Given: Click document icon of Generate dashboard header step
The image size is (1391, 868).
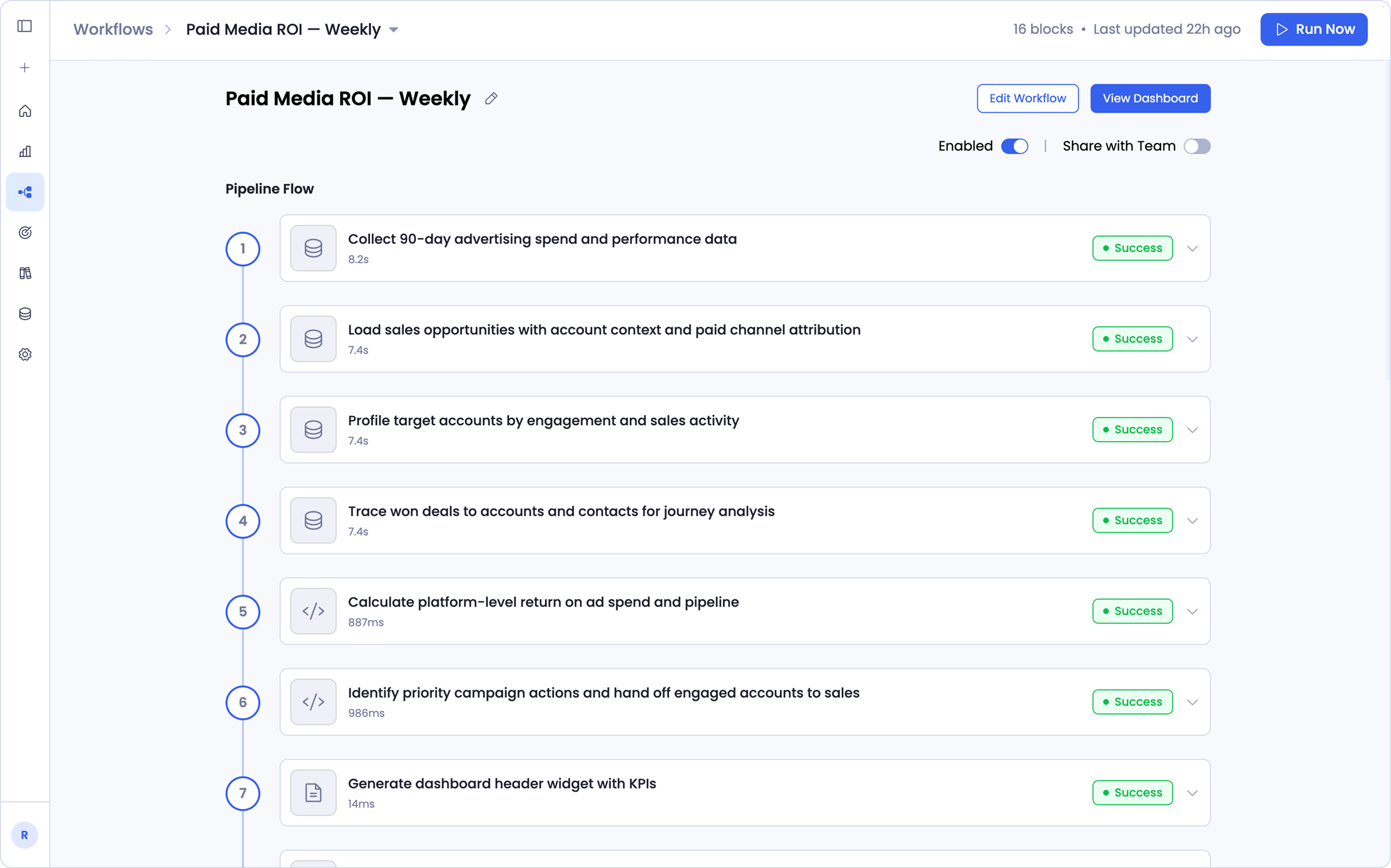Looking at the screenshot, I should (313, 793).
